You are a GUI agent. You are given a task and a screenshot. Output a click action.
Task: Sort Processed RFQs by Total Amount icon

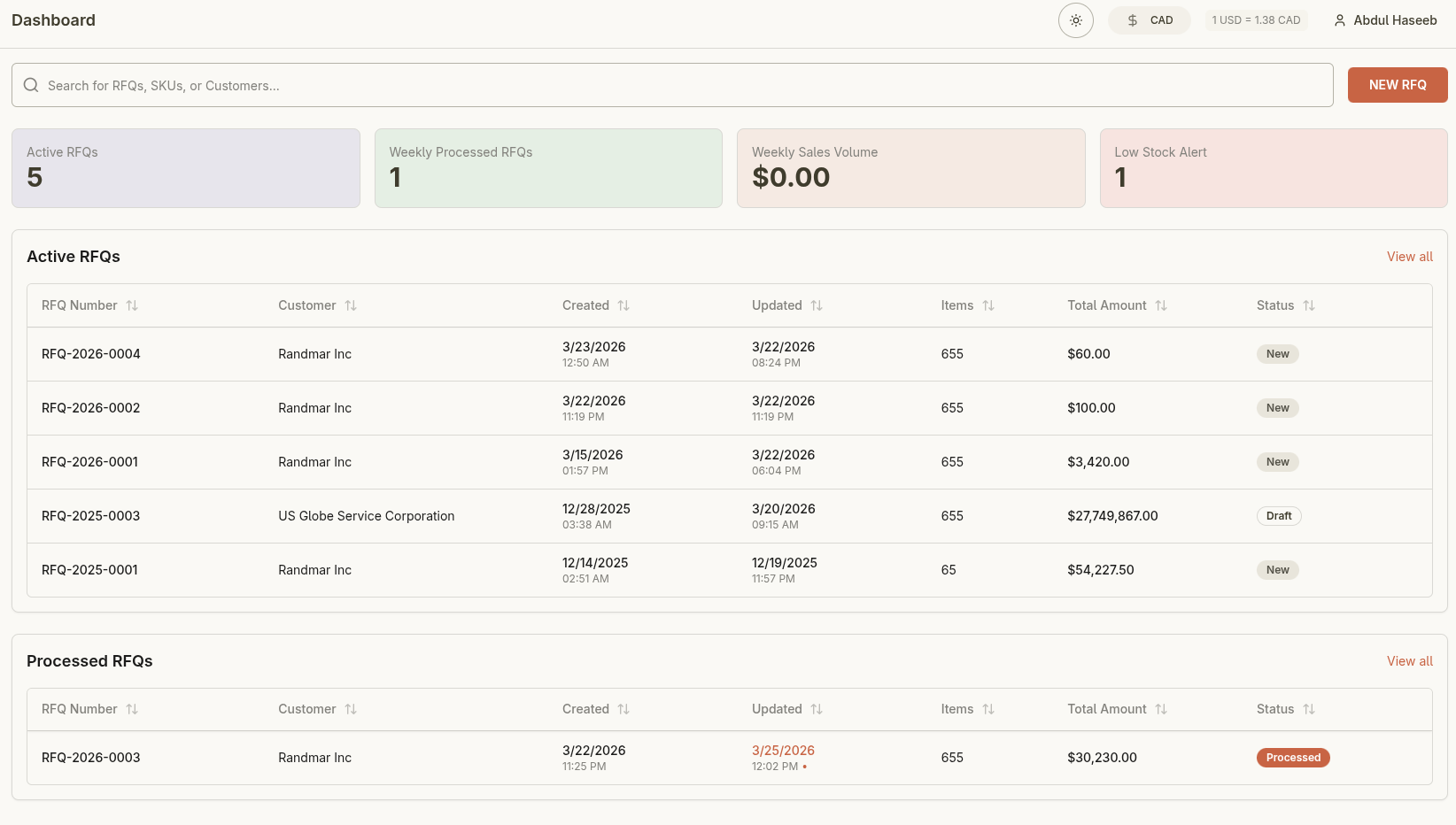click(1161, 709)
